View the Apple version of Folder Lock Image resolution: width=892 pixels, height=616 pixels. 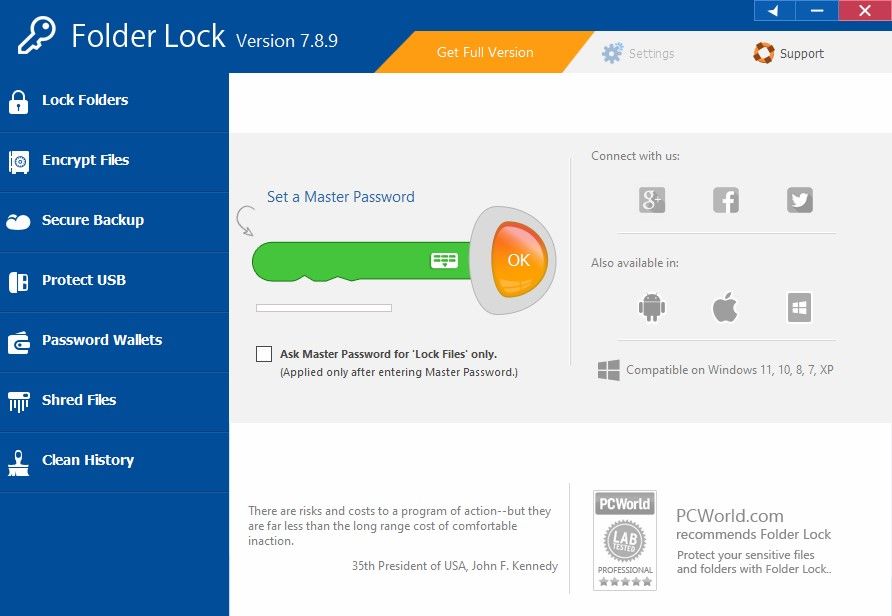tap(725, 308)
